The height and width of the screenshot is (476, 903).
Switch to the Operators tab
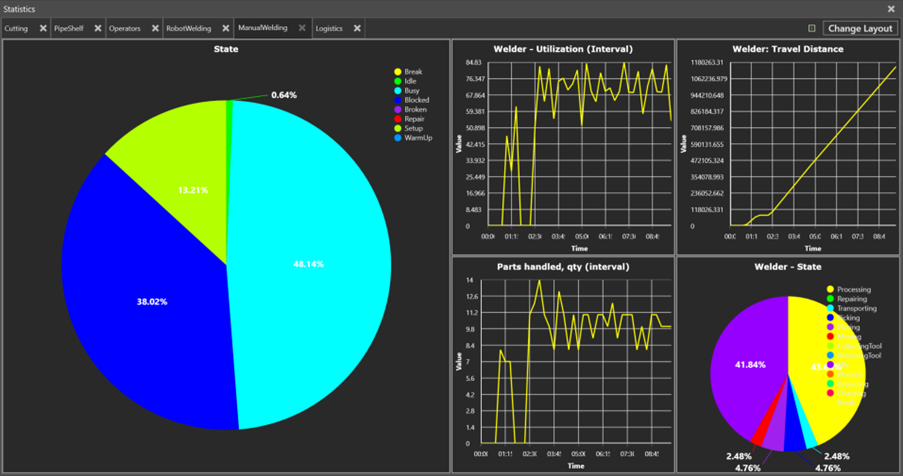(x=125, y=29)
